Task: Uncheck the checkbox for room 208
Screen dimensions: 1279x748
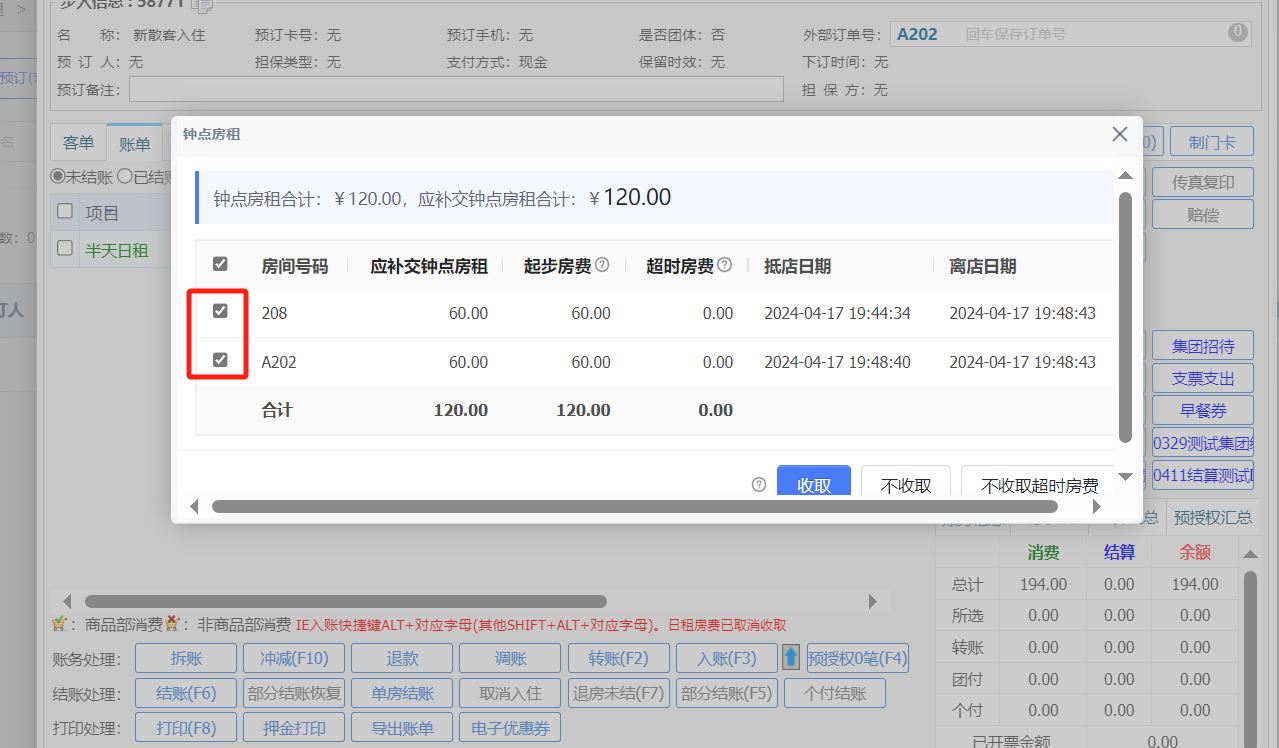Action: pyautogui.click(x=221, y=311)
